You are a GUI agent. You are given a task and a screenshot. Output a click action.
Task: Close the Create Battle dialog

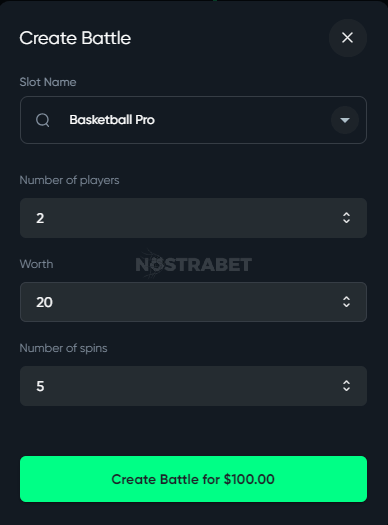coord(347,38)
